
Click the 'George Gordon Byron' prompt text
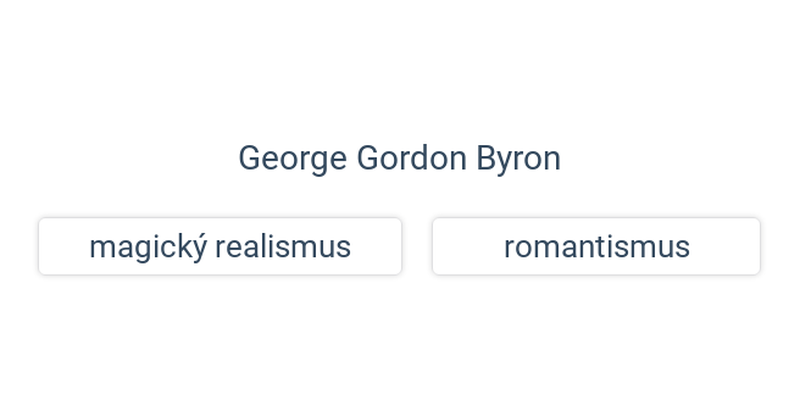point(399,158)
